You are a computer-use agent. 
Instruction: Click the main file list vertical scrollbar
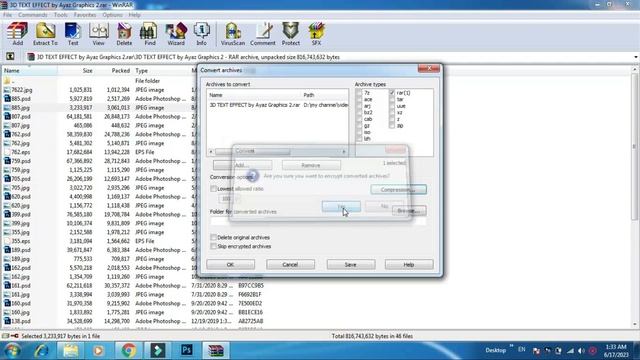coord(634,197)
